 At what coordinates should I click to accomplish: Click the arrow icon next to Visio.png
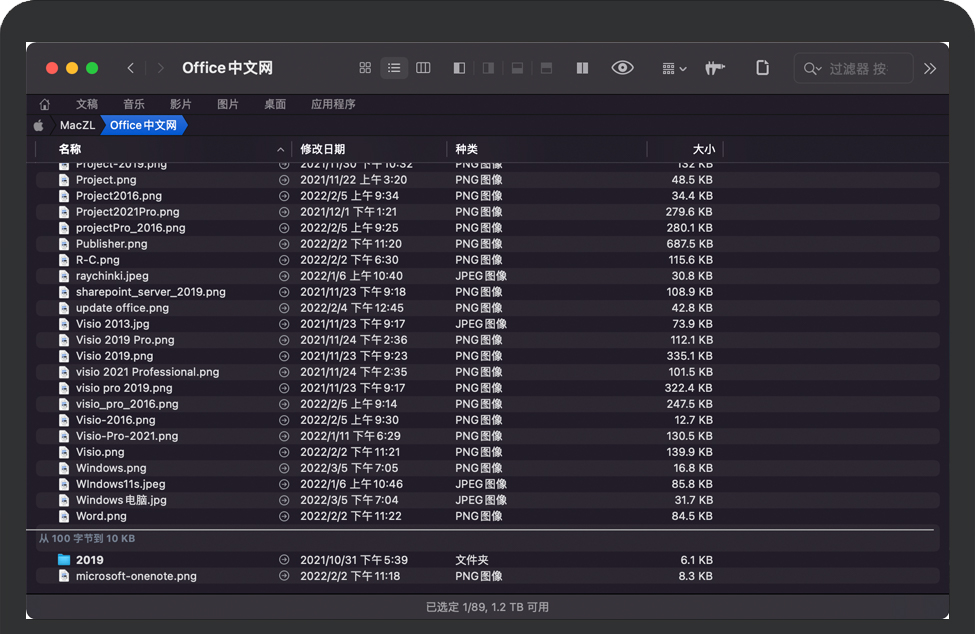click(284, 452)
